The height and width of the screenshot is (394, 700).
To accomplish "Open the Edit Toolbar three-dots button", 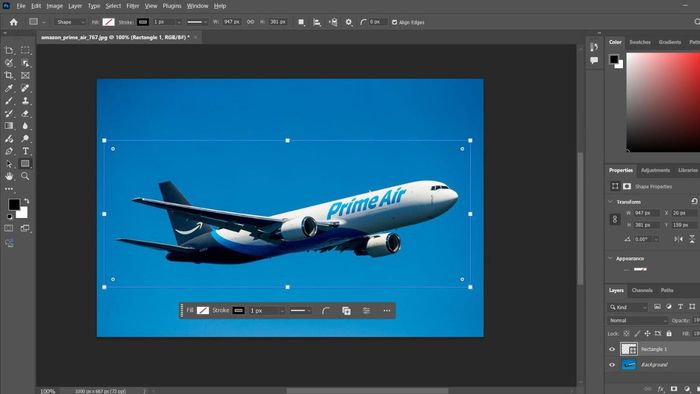I will (9, 189).
